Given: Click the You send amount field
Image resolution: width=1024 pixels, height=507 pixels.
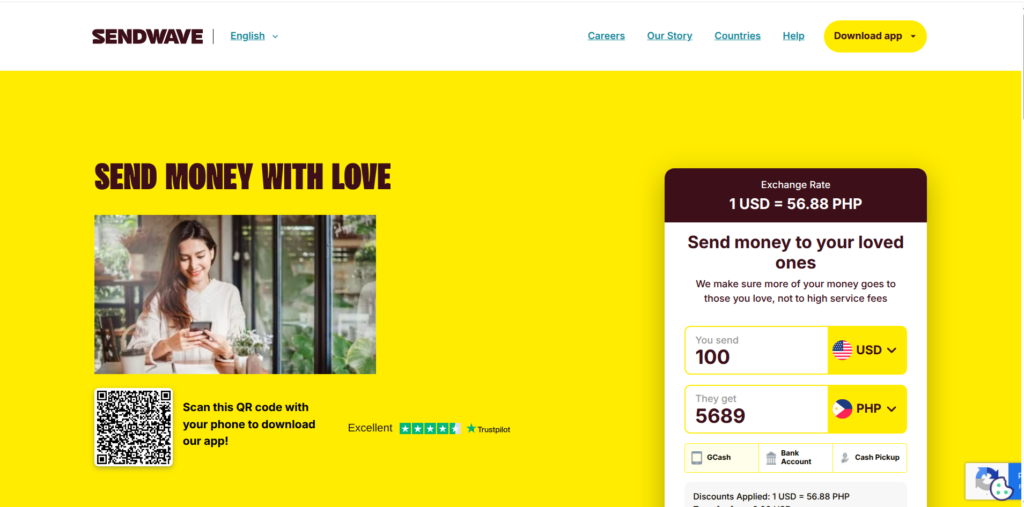Looking at the screenshot, I should tap(756, 350).
